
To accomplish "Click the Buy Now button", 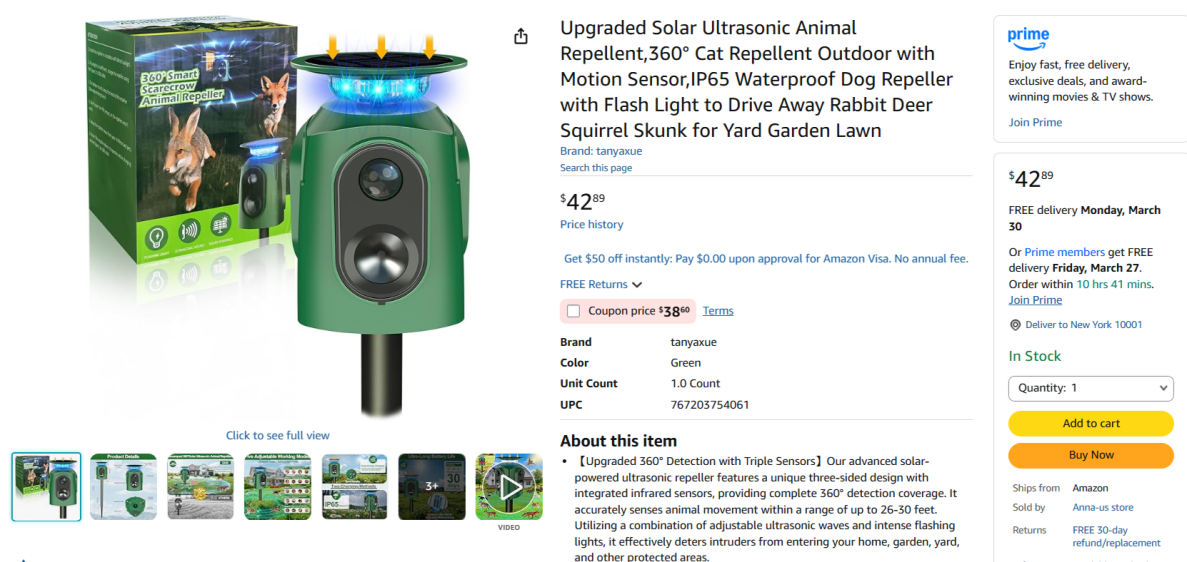I will (1090, 455).
